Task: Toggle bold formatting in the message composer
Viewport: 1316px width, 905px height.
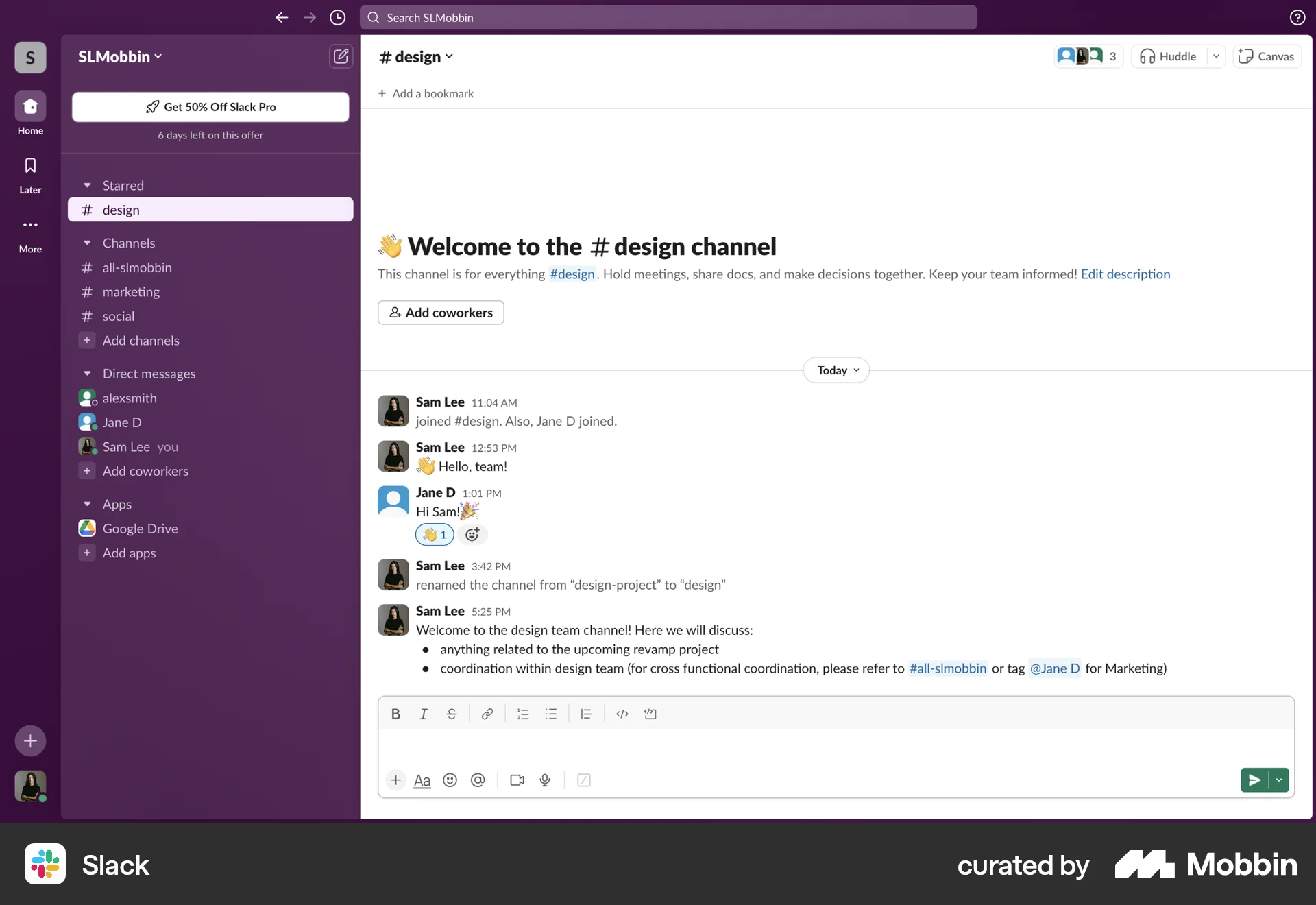Action: (x=395, y=714)
